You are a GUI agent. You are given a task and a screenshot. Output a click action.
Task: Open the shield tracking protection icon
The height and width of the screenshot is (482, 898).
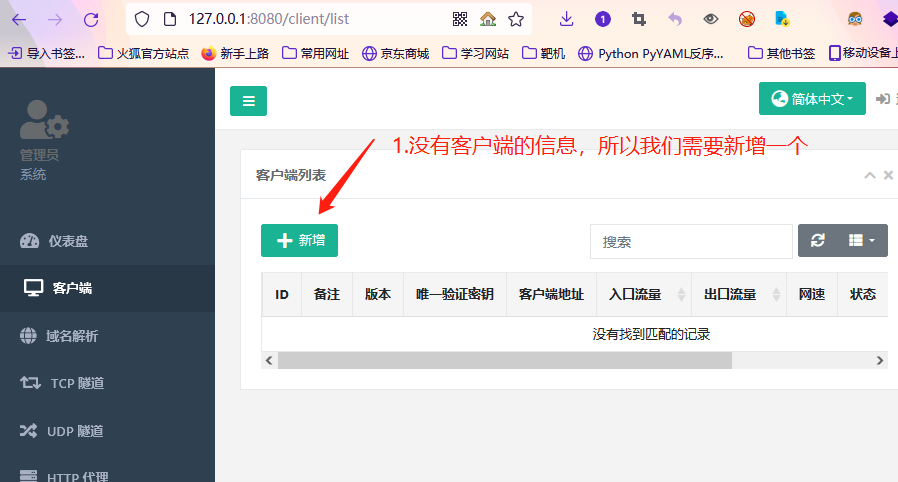pos(142,19)
